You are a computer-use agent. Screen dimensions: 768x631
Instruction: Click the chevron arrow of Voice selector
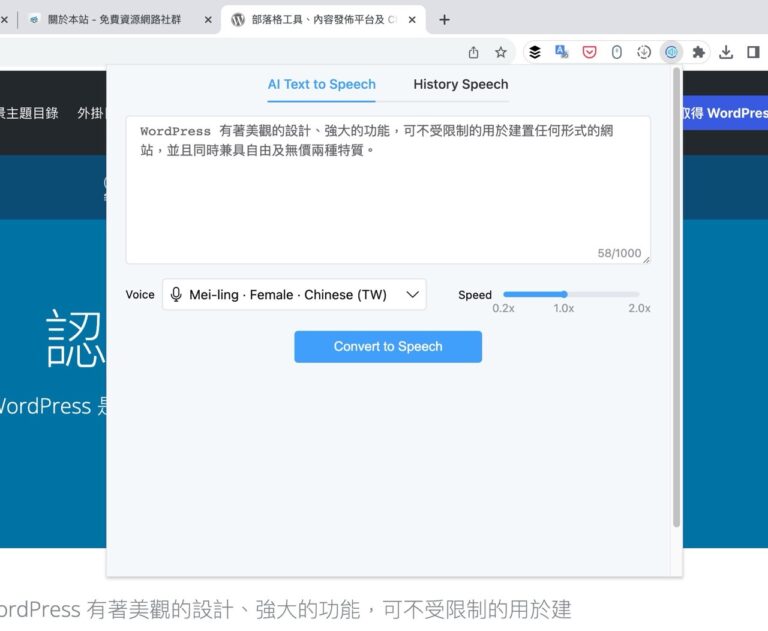tap(412, 294)
